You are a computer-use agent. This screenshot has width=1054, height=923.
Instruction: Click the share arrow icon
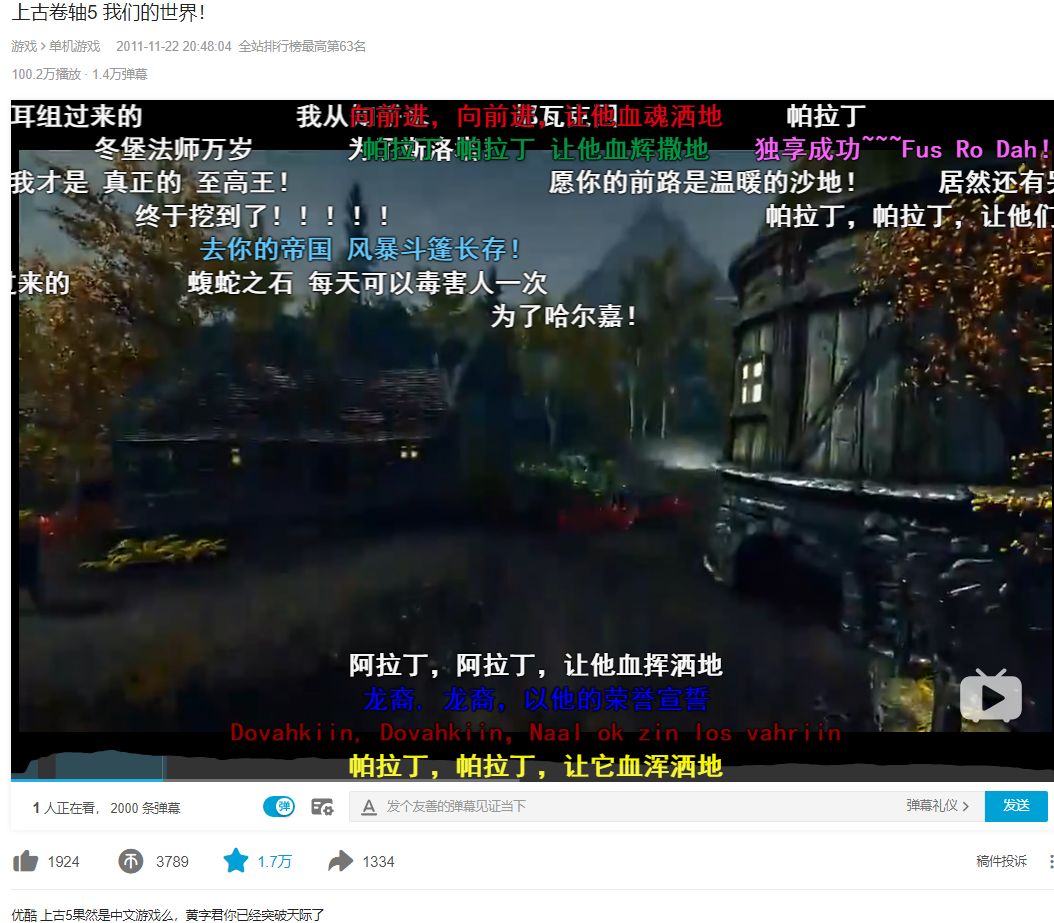point(340,860)
